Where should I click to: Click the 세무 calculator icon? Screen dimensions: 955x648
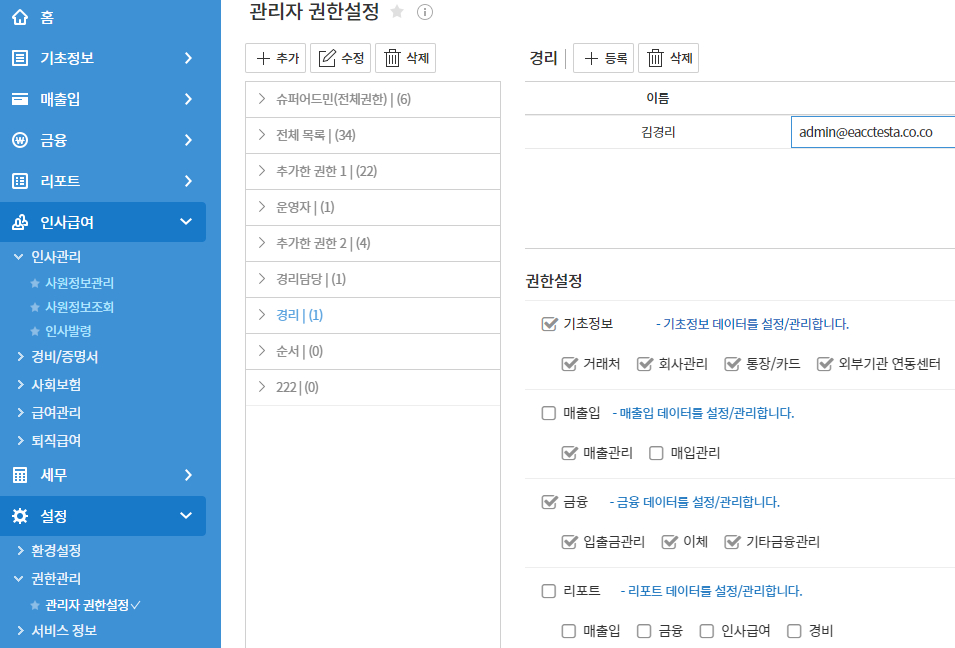(x=19, y=475)
